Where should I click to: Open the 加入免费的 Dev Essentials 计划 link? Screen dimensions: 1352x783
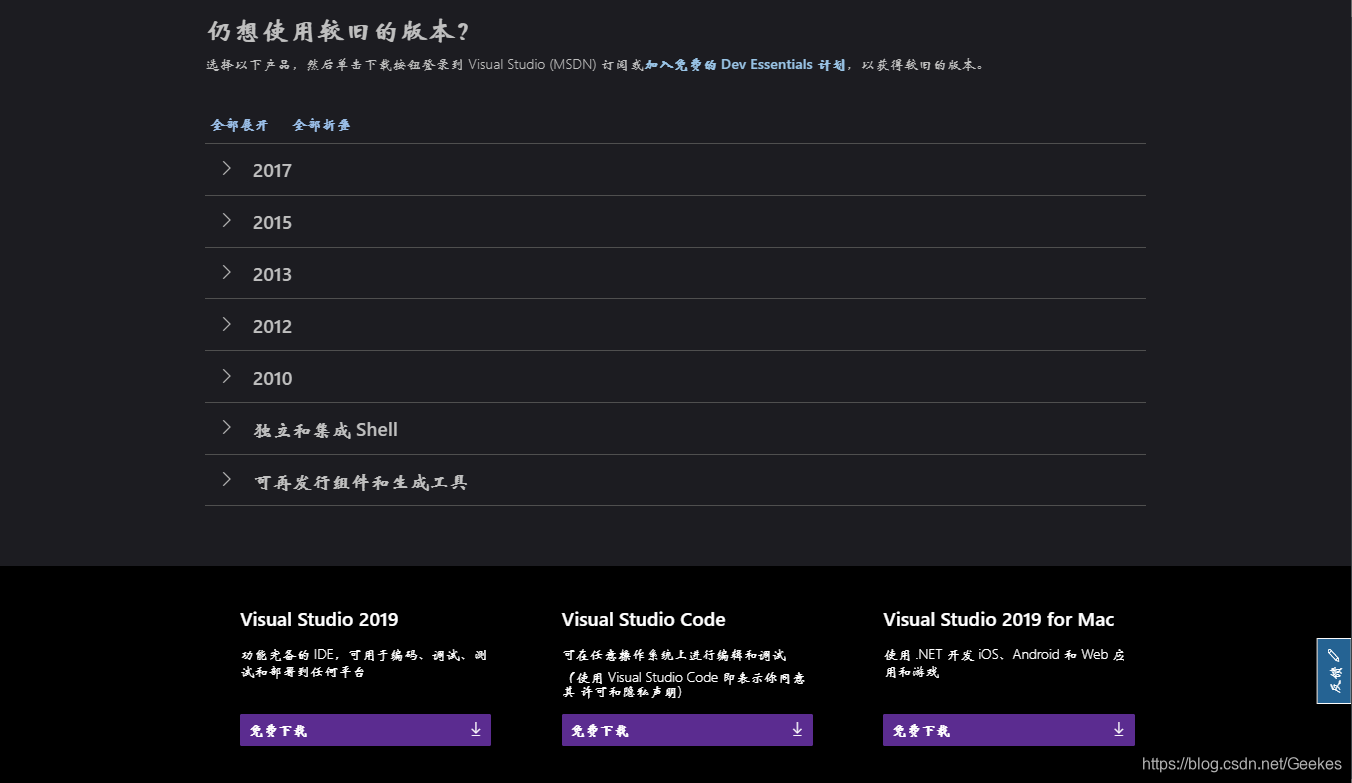click(745, 65)
